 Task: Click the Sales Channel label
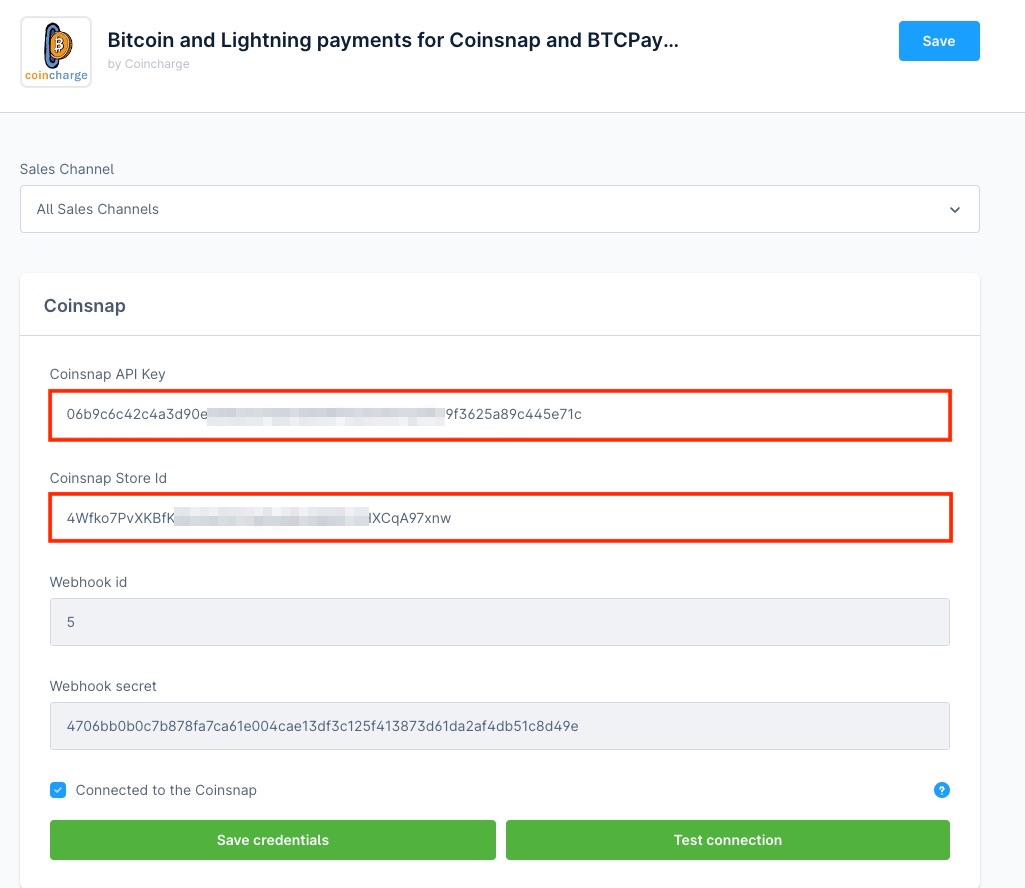point(67,169)
